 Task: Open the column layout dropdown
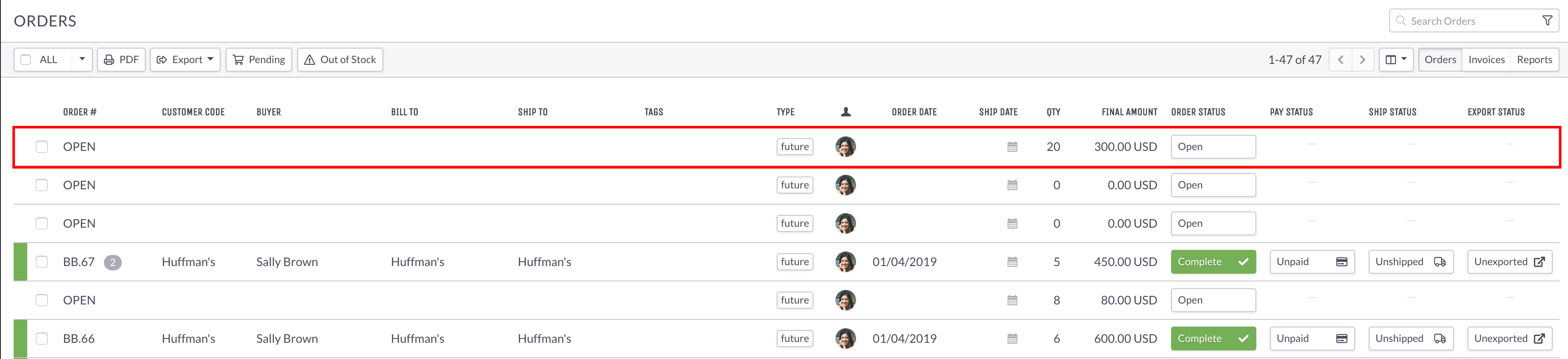tap(1396, 60)
